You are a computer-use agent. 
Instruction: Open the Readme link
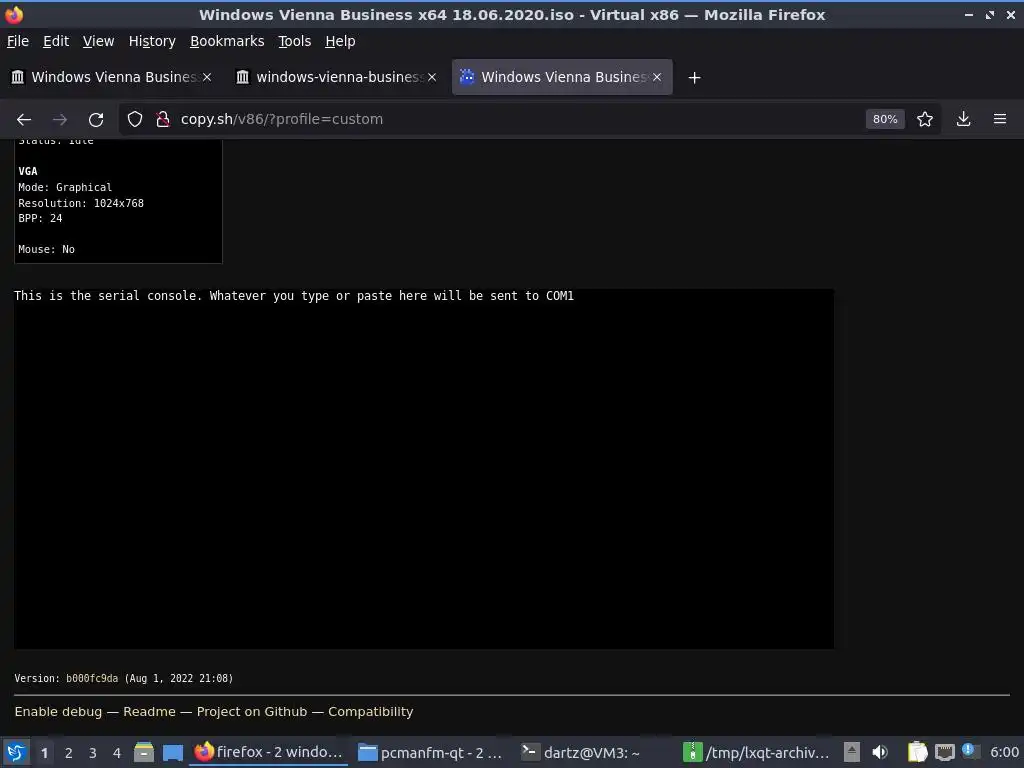150,712
